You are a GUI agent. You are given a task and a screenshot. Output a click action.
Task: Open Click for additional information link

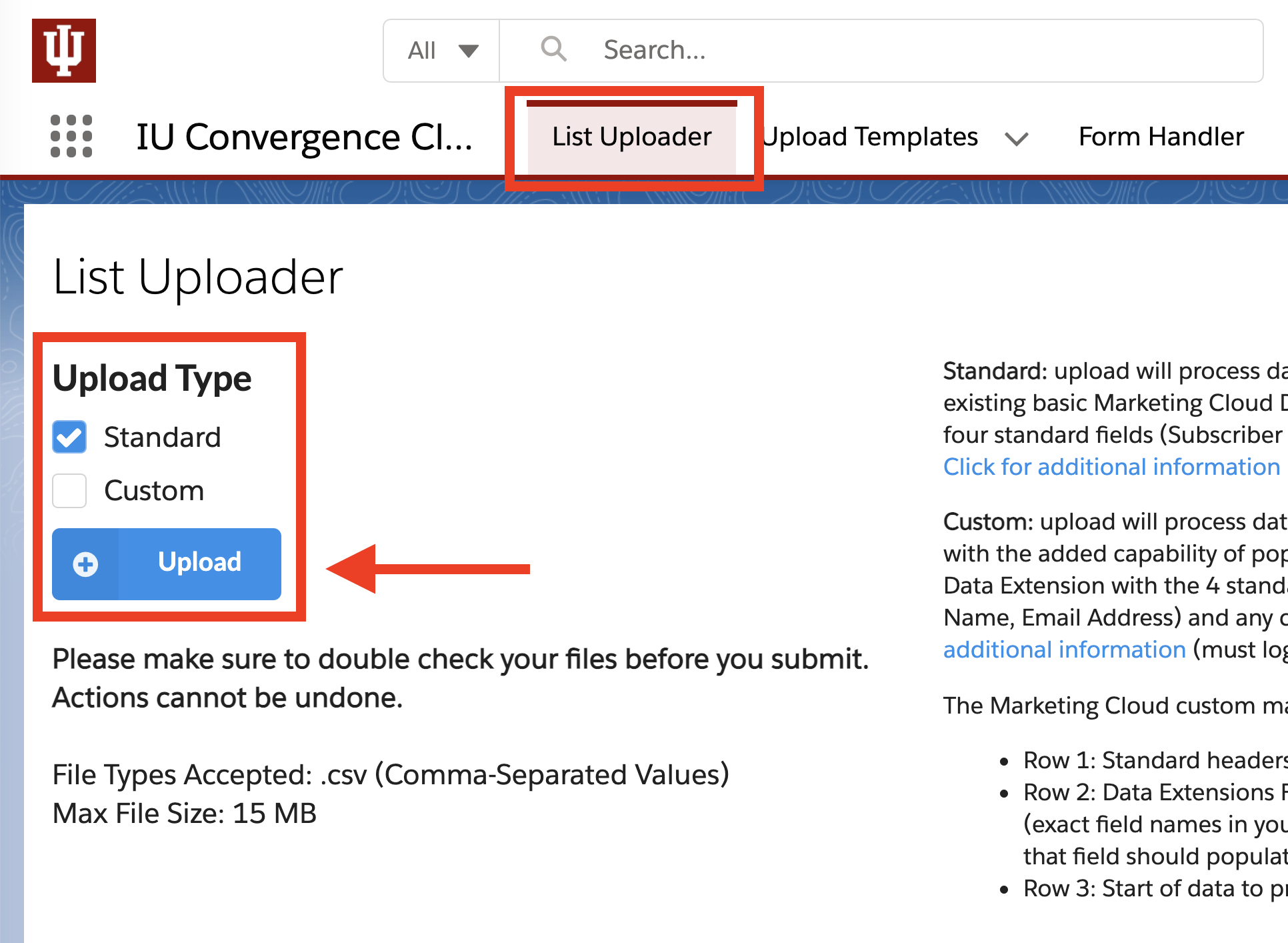pos(1111,467)
